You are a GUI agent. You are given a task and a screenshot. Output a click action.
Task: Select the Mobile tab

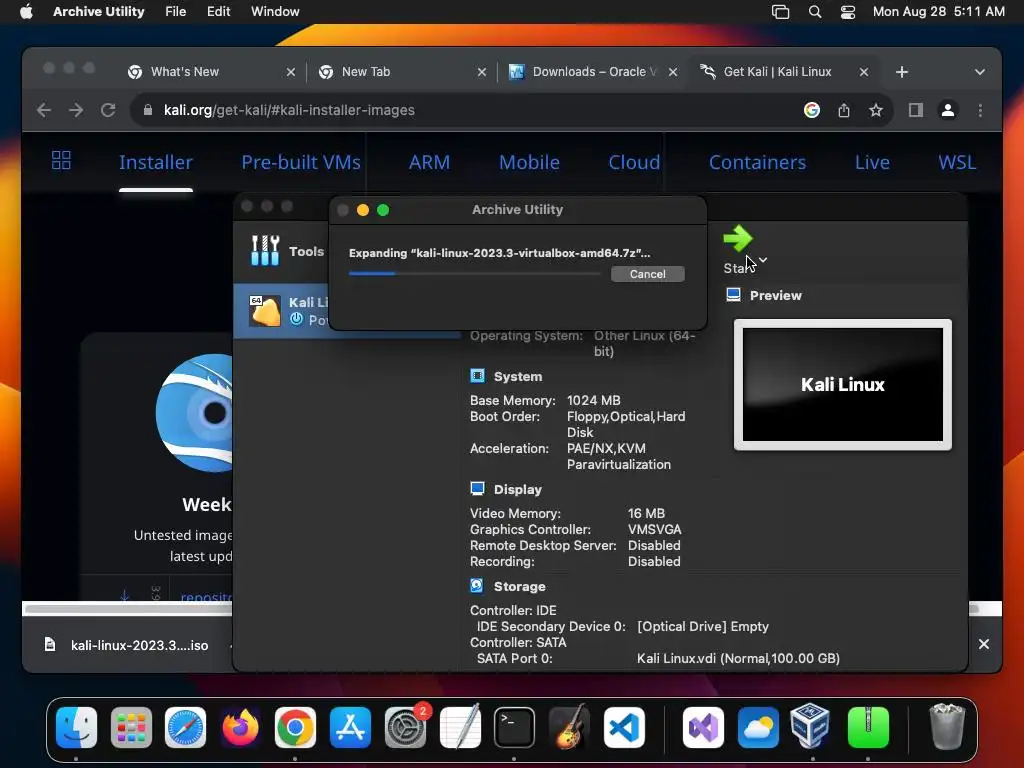coord(529,162)
